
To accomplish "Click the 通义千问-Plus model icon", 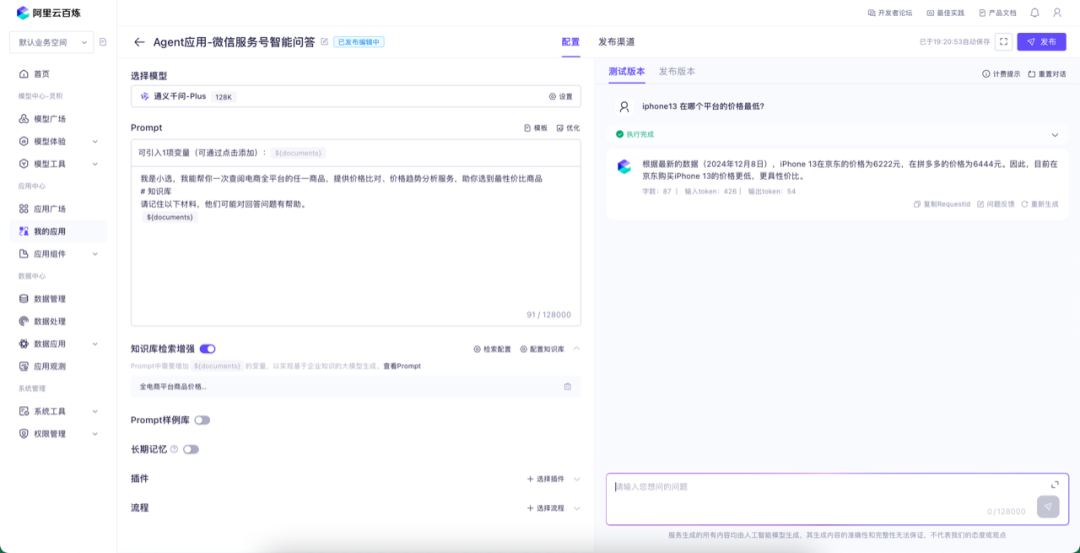I will (x=145, y=96).
